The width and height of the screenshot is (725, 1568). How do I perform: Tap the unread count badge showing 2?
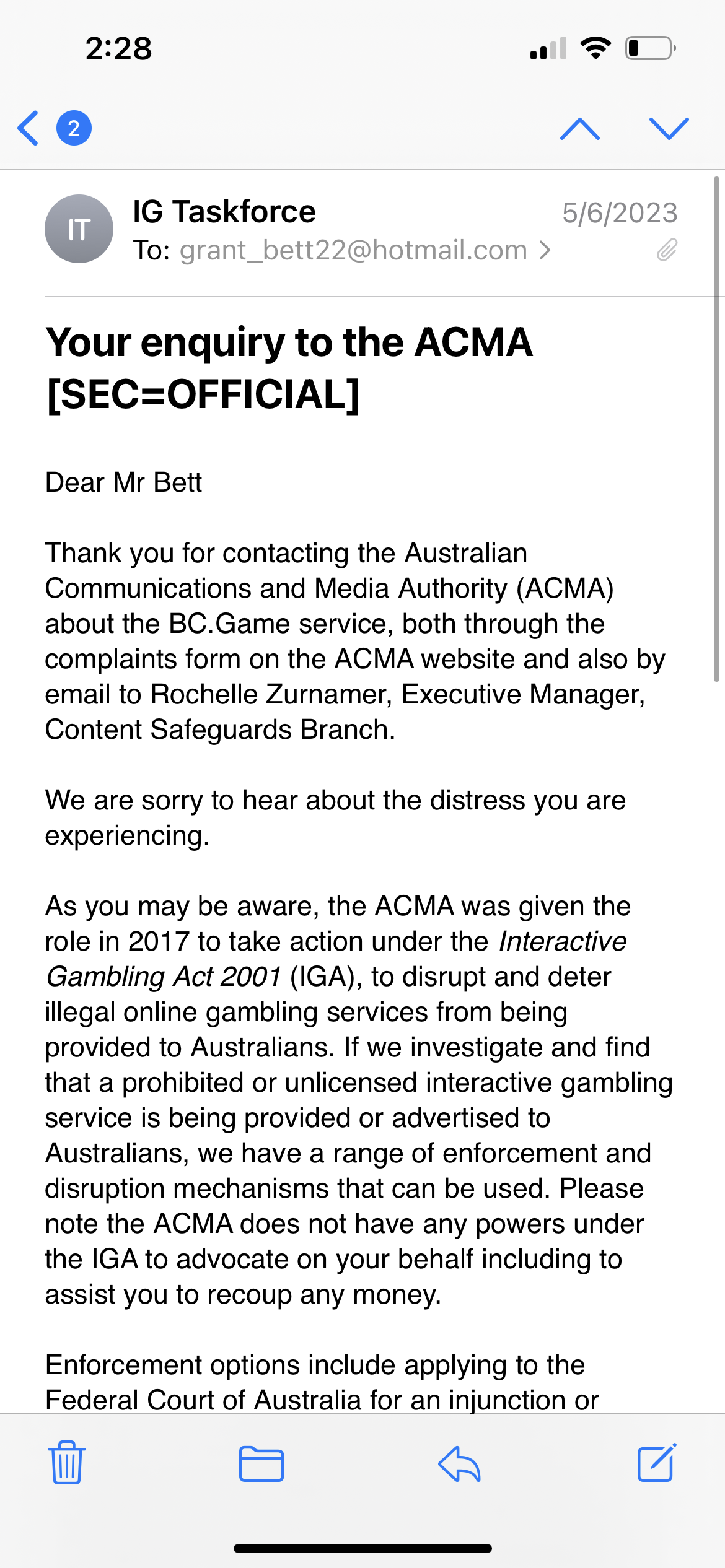coord(74,128)
